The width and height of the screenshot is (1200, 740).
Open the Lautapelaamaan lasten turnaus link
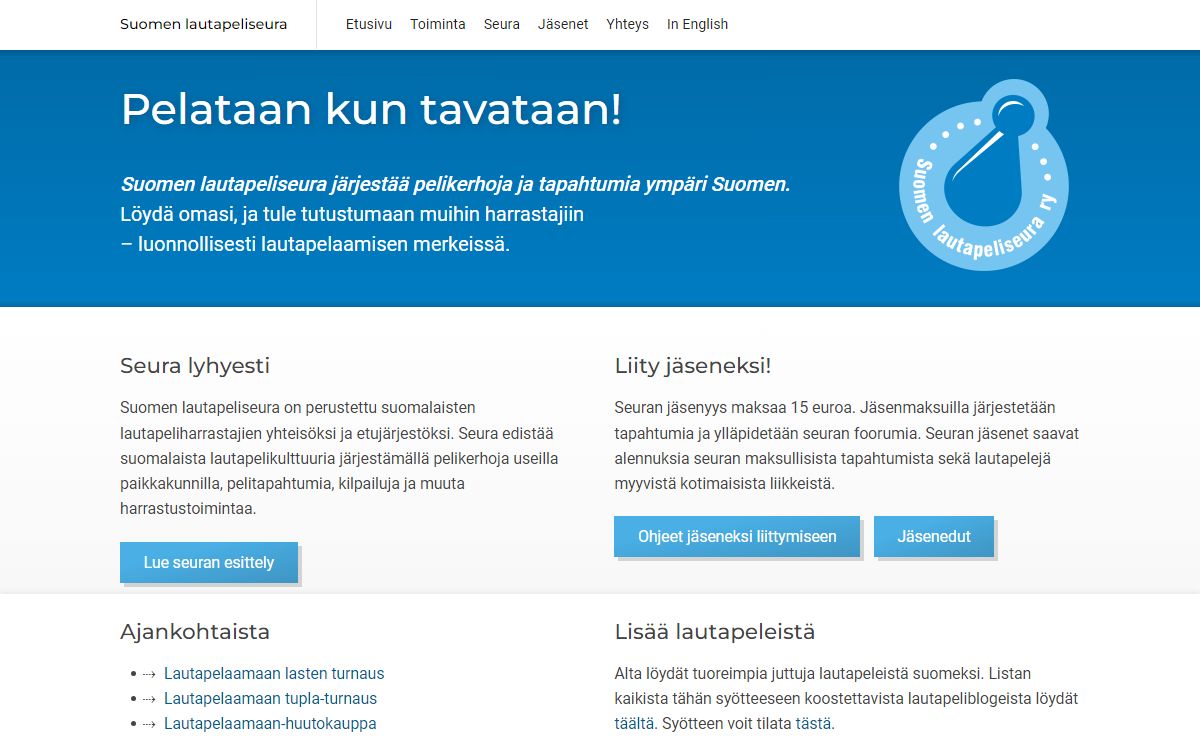(274, 673)
